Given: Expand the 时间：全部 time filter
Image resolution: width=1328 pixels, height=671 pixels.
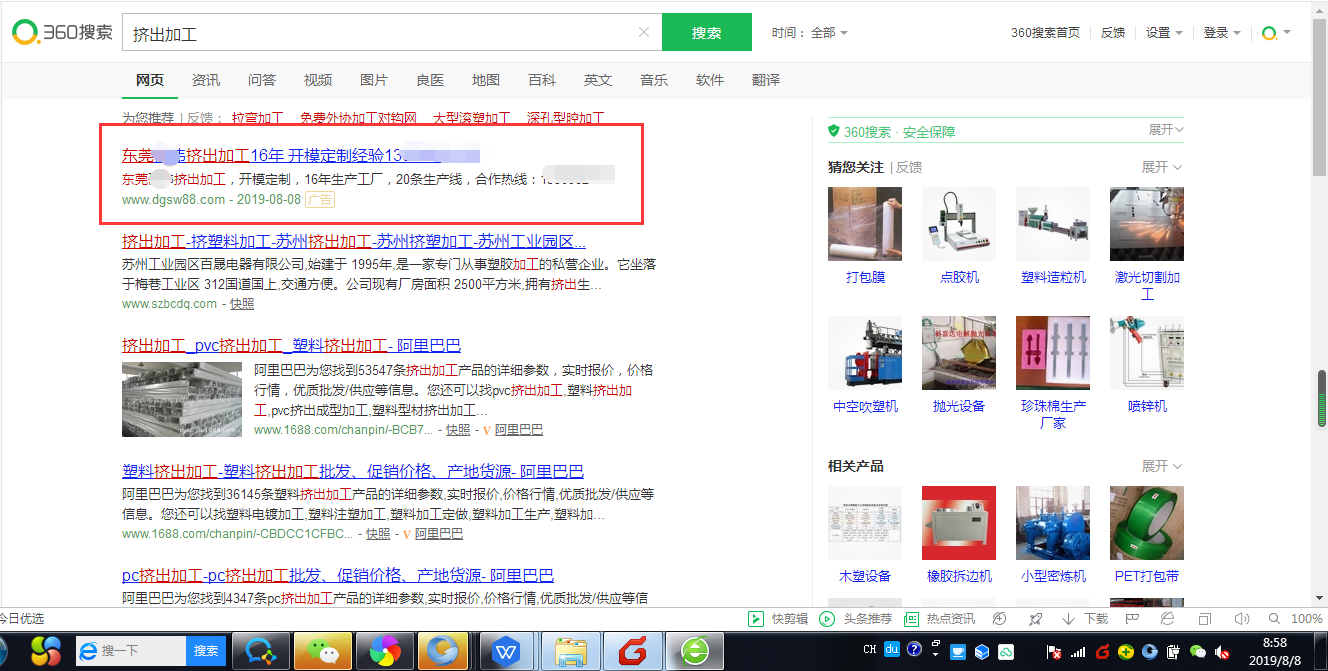Looking at the screenshot, I should click(x=810, y=33).
